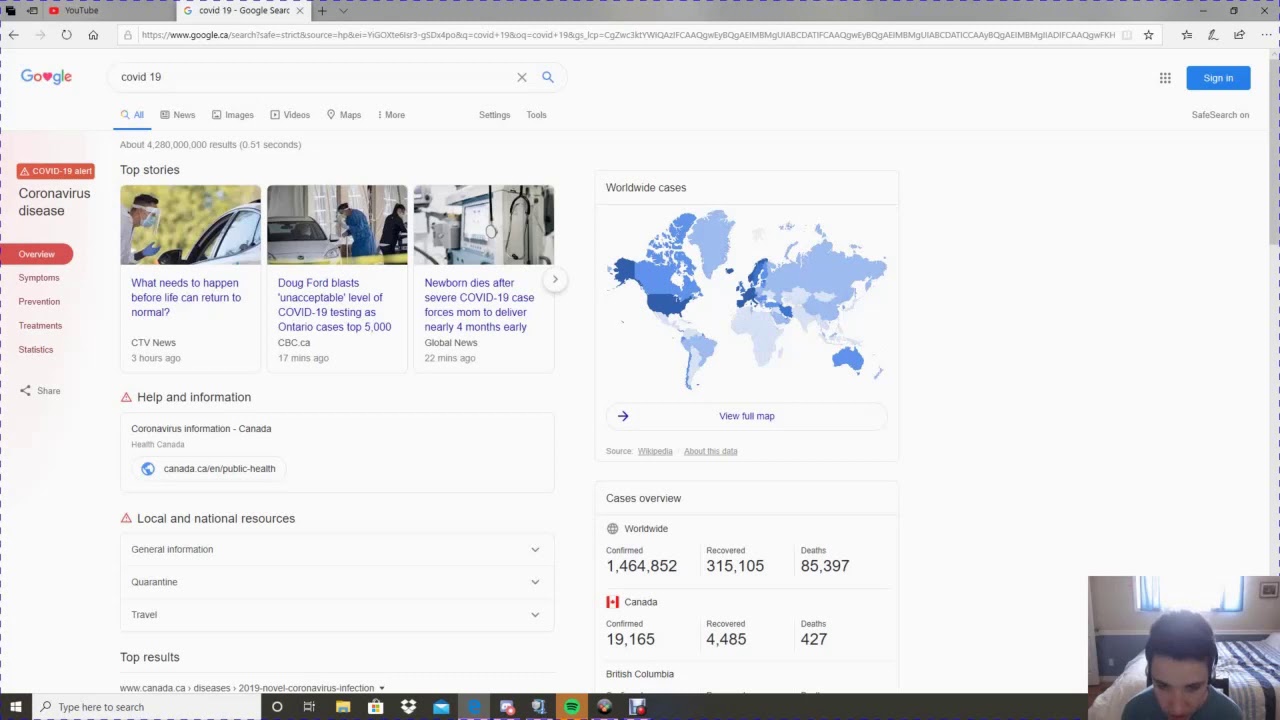This screenshot has width=1280, height=720.
Task: Click the browser Refresh button
Action: coord(66,35)
